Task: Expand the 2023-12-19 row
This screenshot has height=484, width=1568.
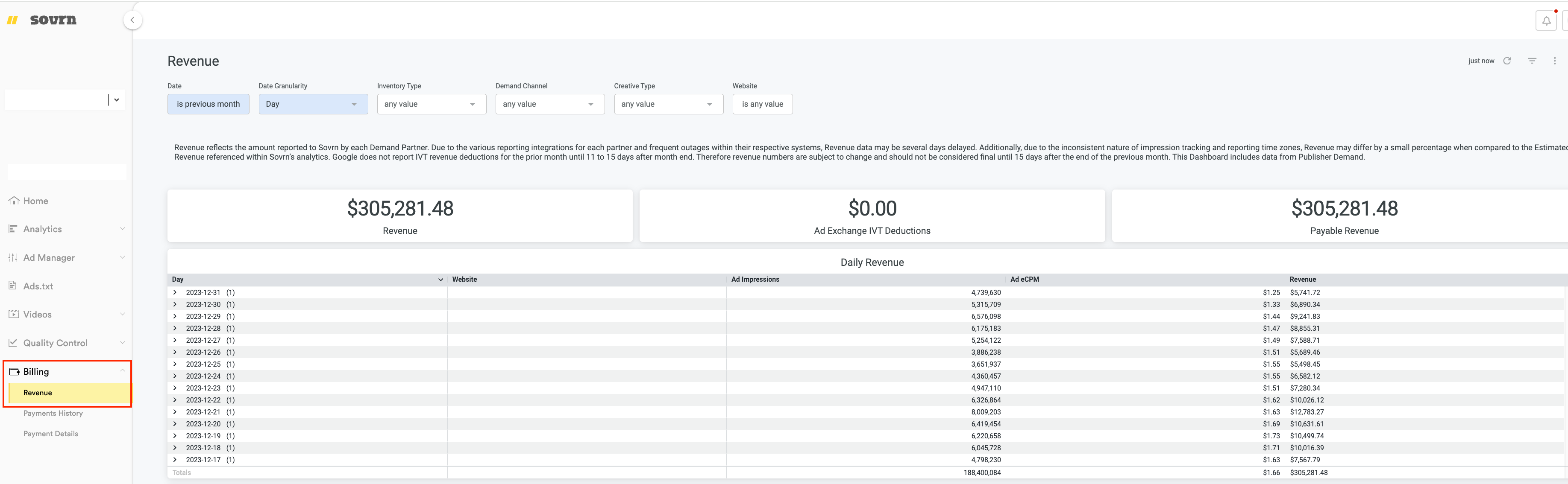Action: click(x=175, y=436)
